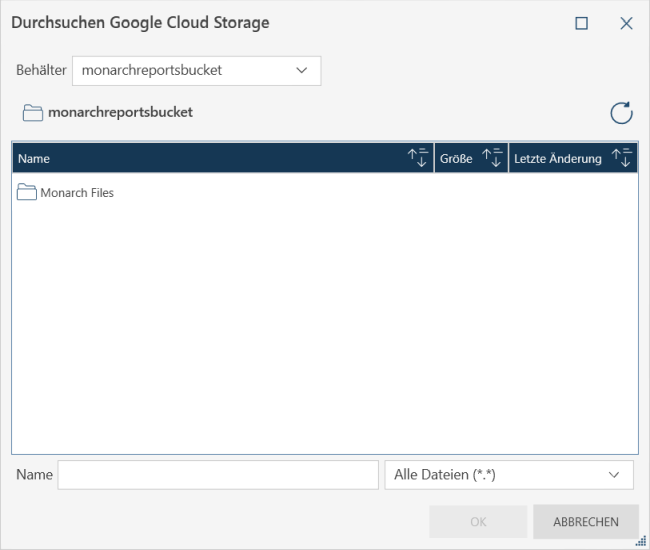Click the Monarch Files folder icon
Screen dimensions: 650x550
[27, 192]
